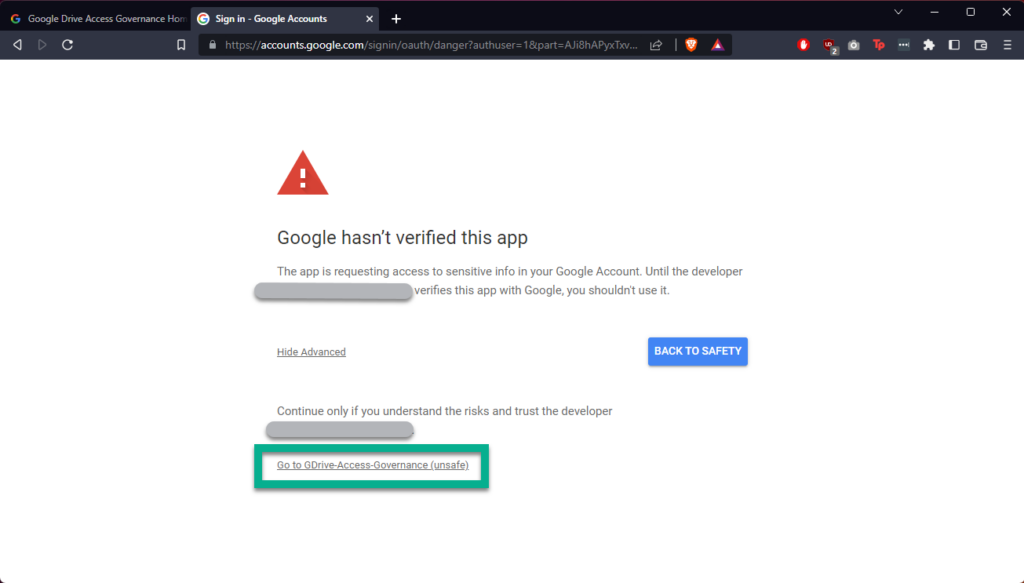Click the BACK TO SAFETY button
1024x583 pixels.
697,351
